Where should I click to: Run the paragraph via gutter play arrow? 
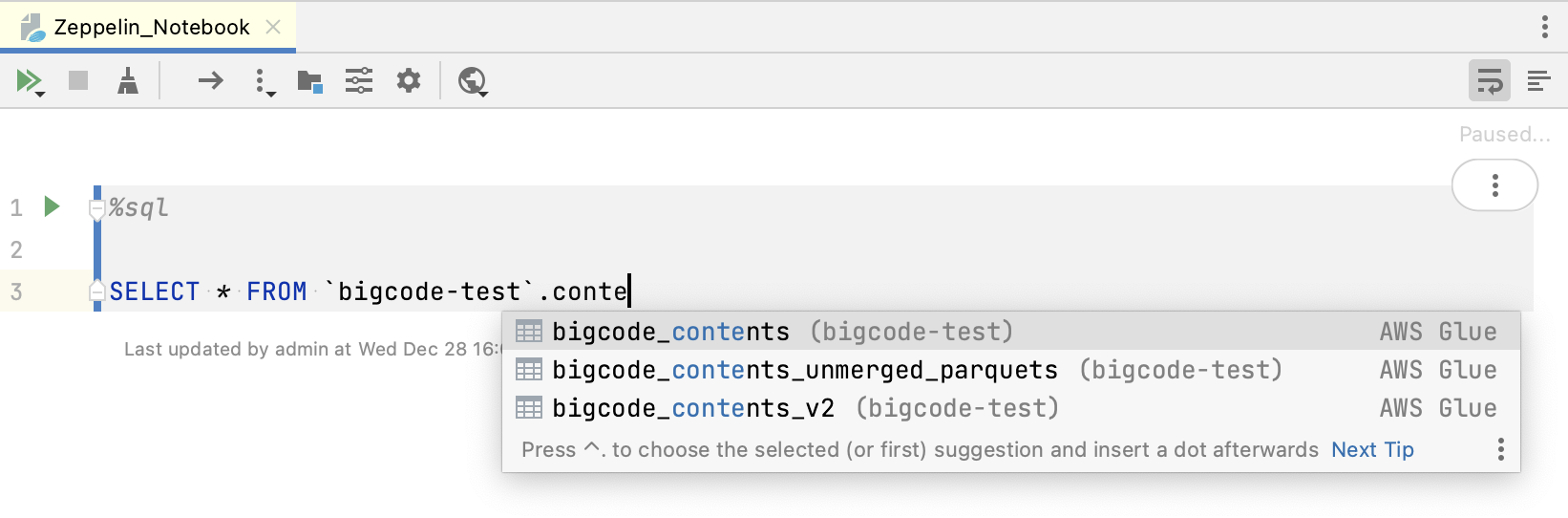tap(53, 206)
